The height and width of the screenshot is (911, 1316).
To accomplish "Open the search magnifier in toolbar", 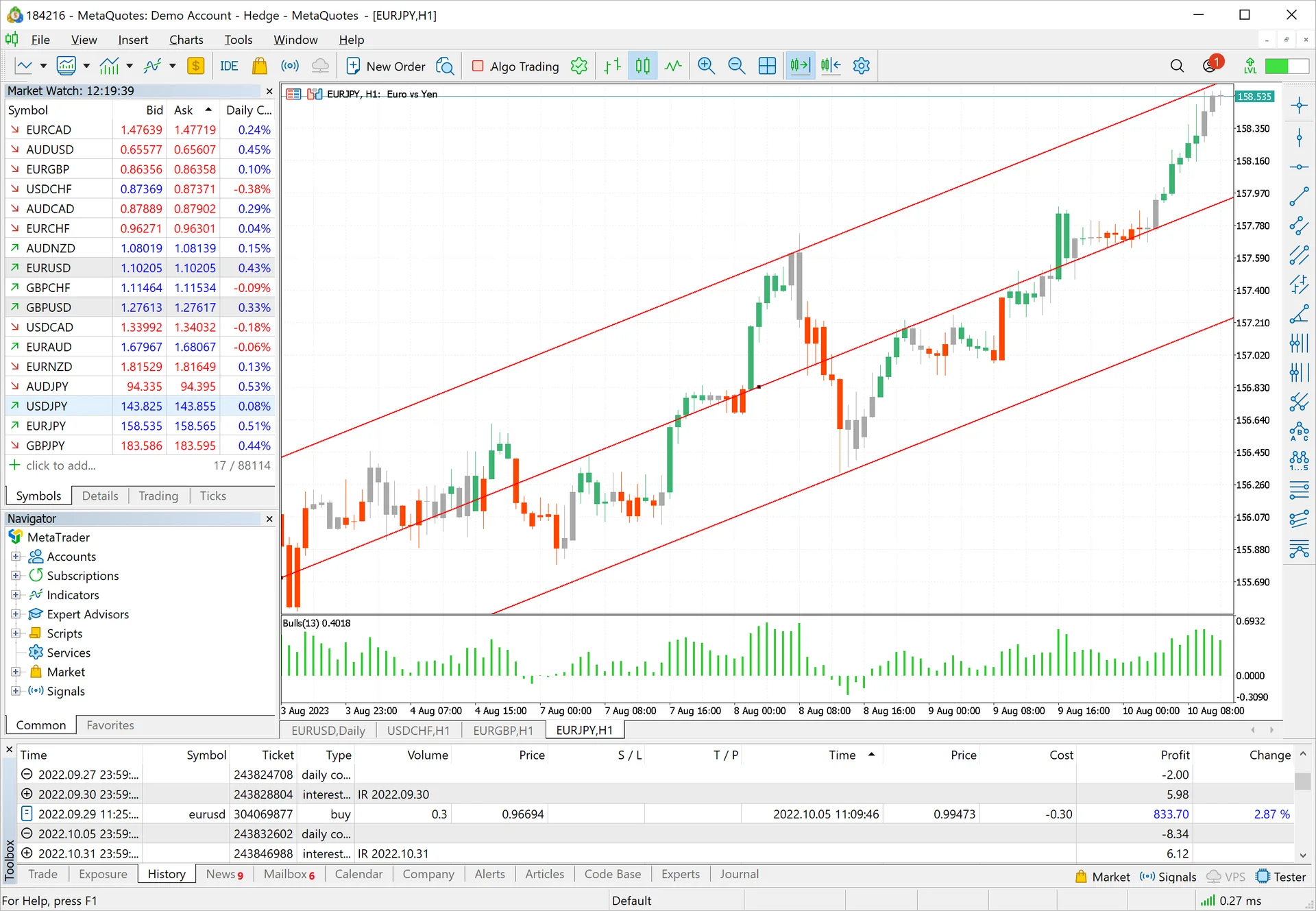I will pyautogui.click(x=1177, y=66).
